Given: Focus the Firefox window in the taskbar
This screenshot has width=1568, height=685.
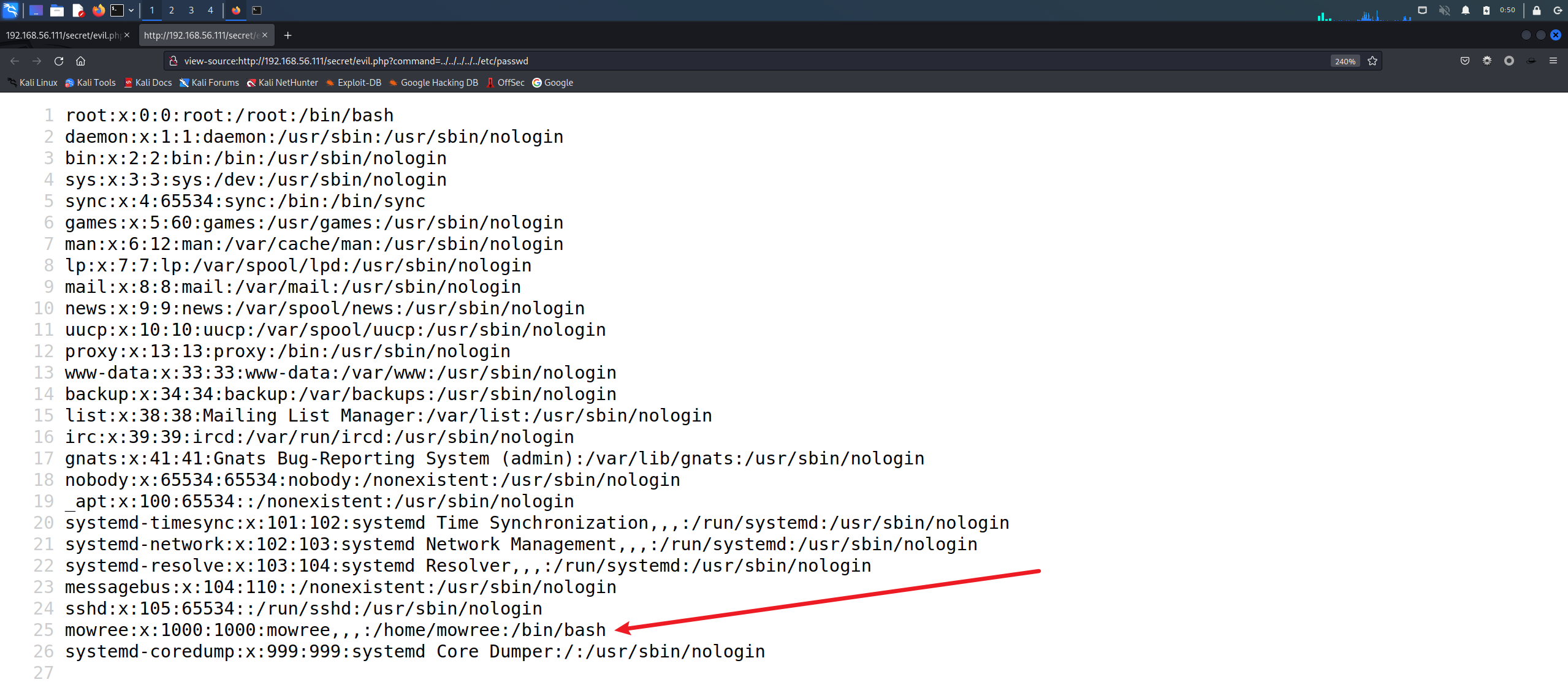Looking at the screenshot, I should tap(236, 10).
